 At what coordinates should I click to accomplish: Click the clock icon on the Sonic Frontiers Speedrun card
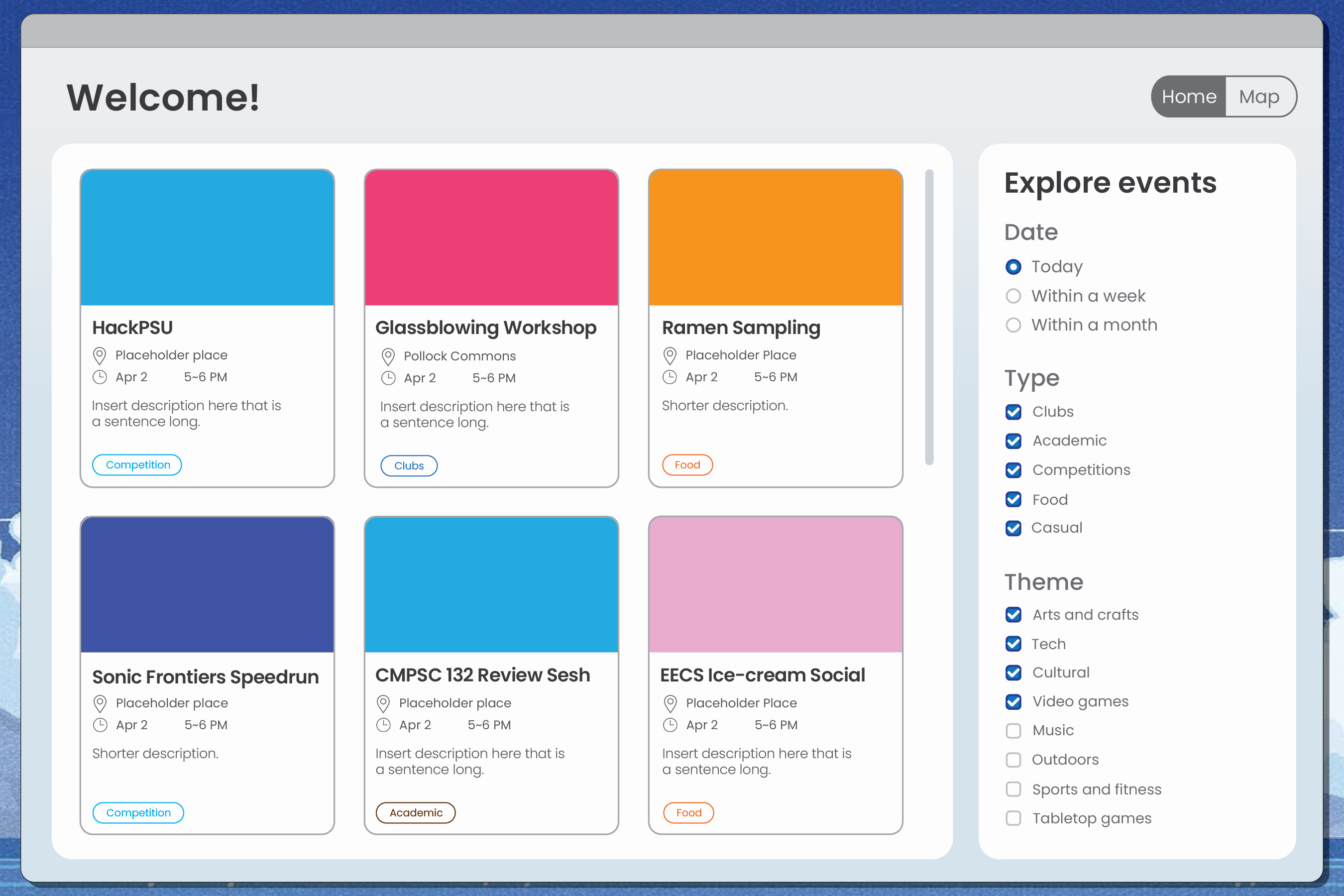click(x=100, y=725)
